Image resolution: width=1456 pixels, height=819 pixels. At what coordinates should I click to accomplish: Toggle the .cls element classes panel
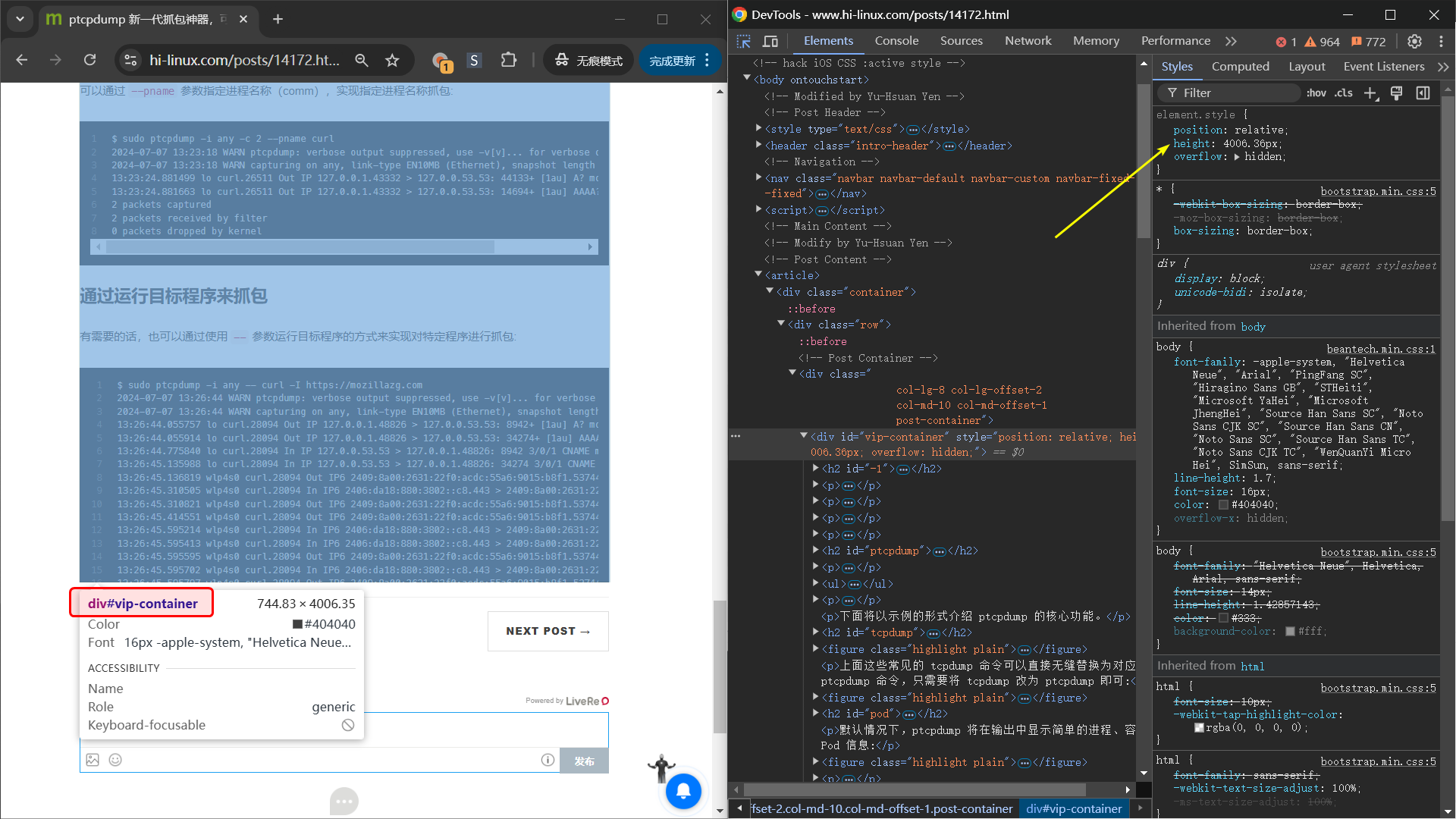tap(1344, 93)
